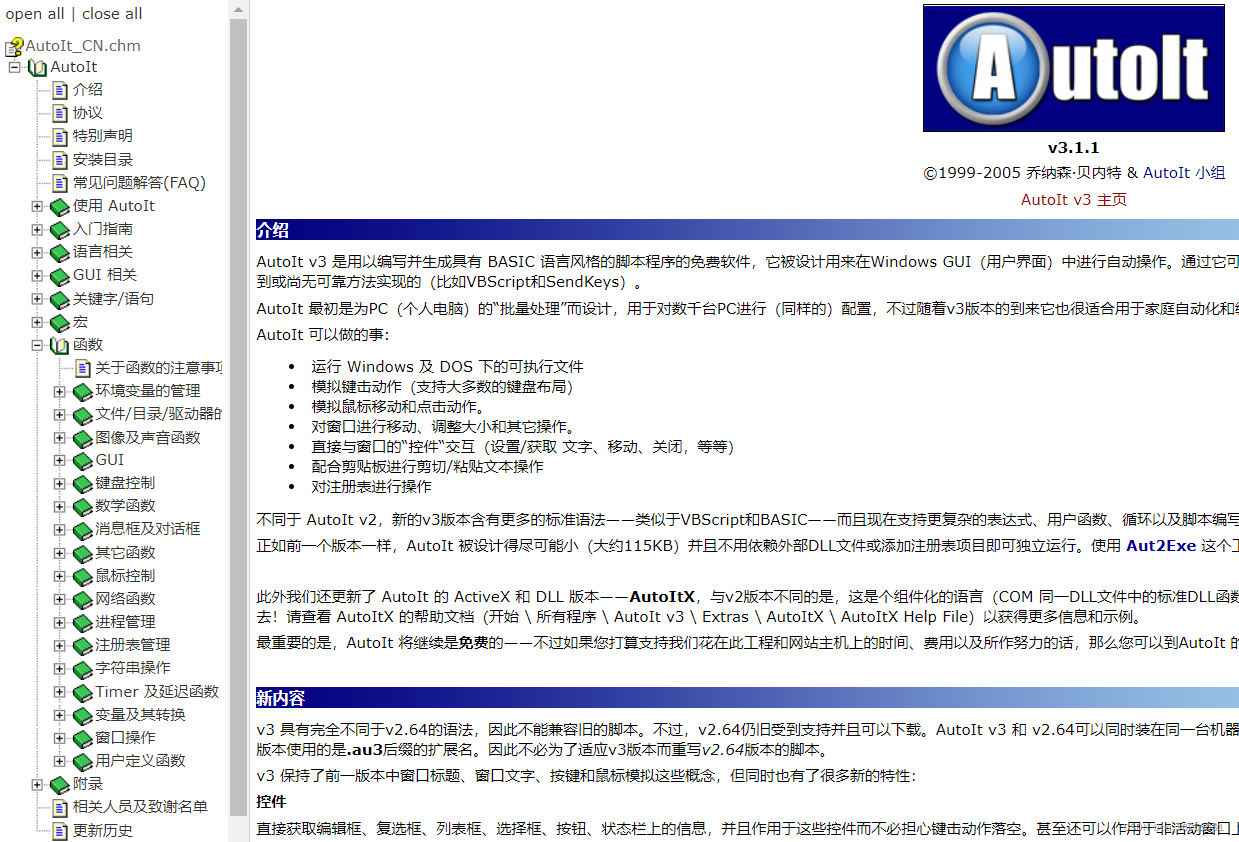The height and width of the screenshot is (842, 1239).
Task: Click the AutoIt logo image
Action: click(1072, 67)
